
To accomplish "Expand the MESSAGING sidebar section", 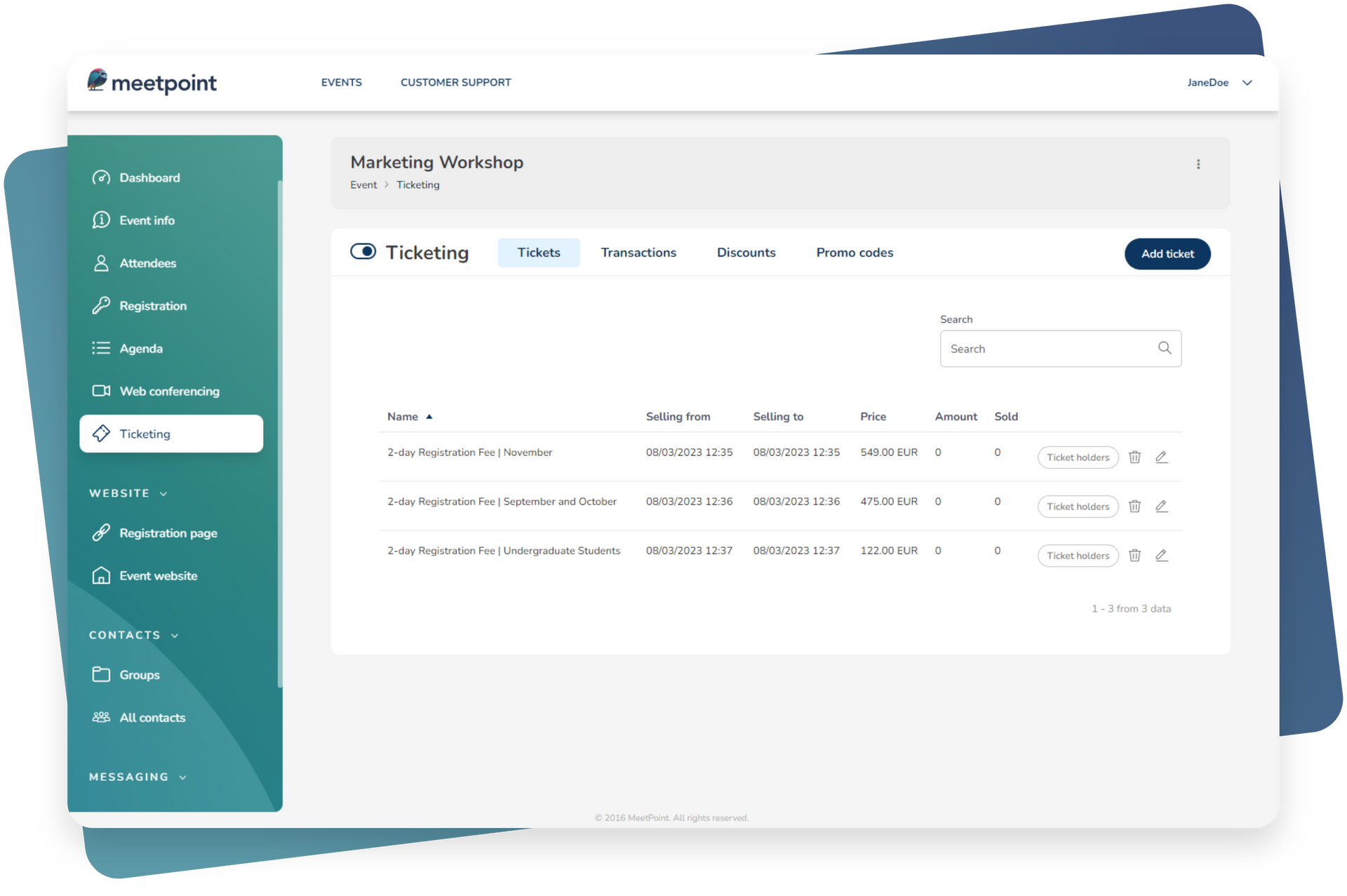I will point(182,777).
